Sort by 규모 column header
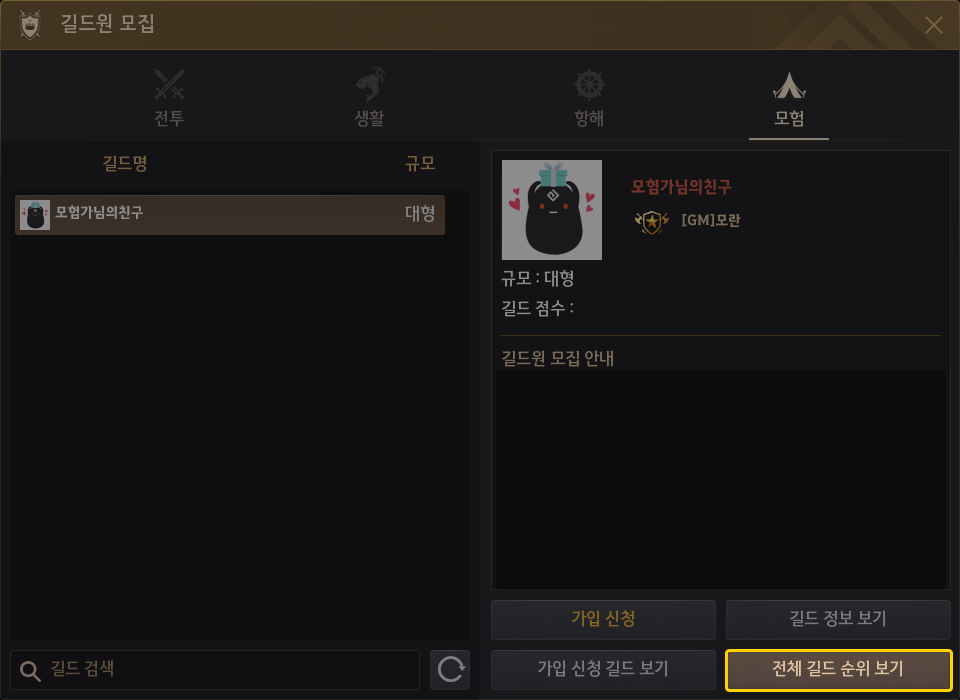960x700 pixels. (x=420, y=164)
